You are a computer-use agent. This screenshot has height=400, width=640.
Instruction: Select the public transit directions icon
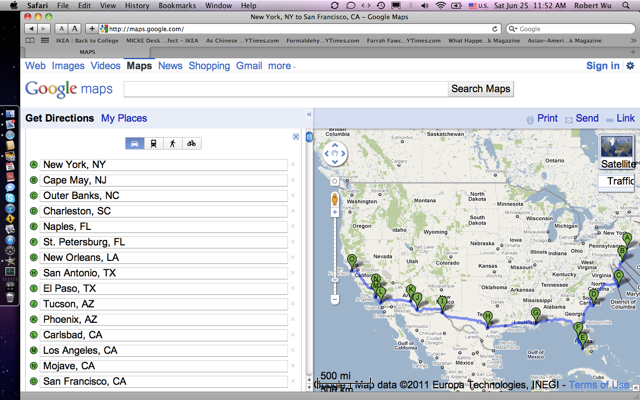153,144
